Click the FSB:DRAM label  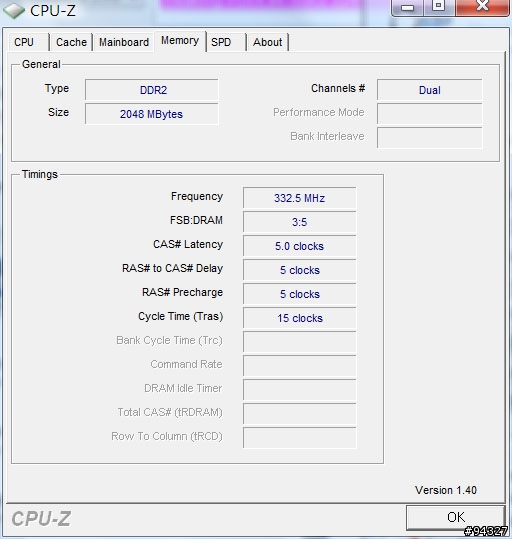click(196, 220)
